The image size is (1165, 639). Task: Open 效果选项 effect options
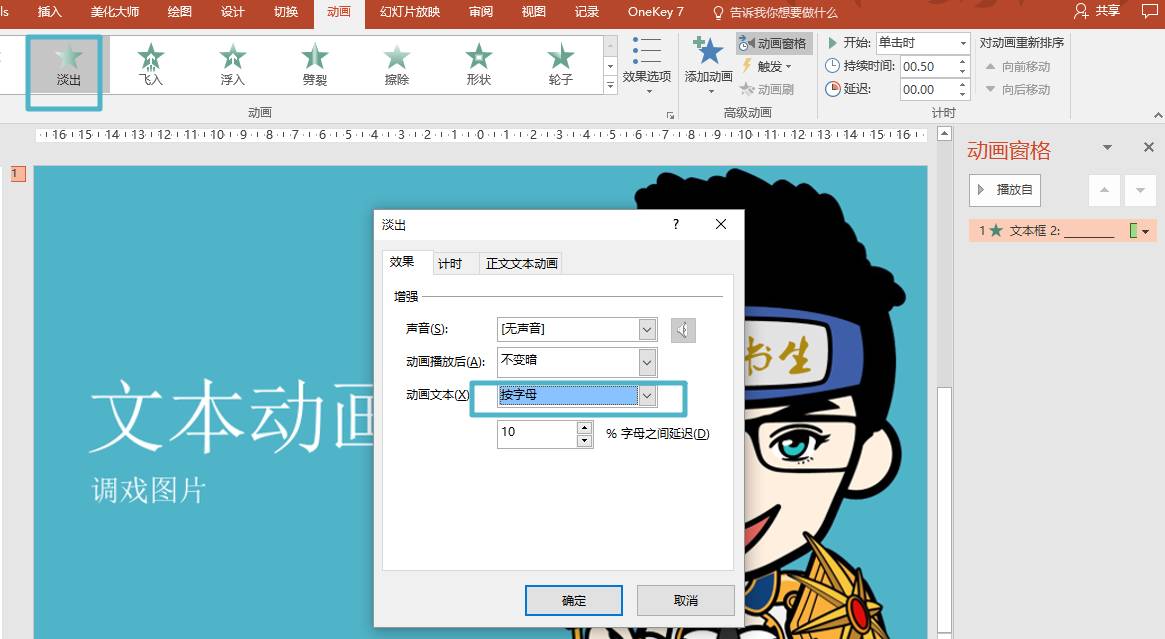click(646, 65)
